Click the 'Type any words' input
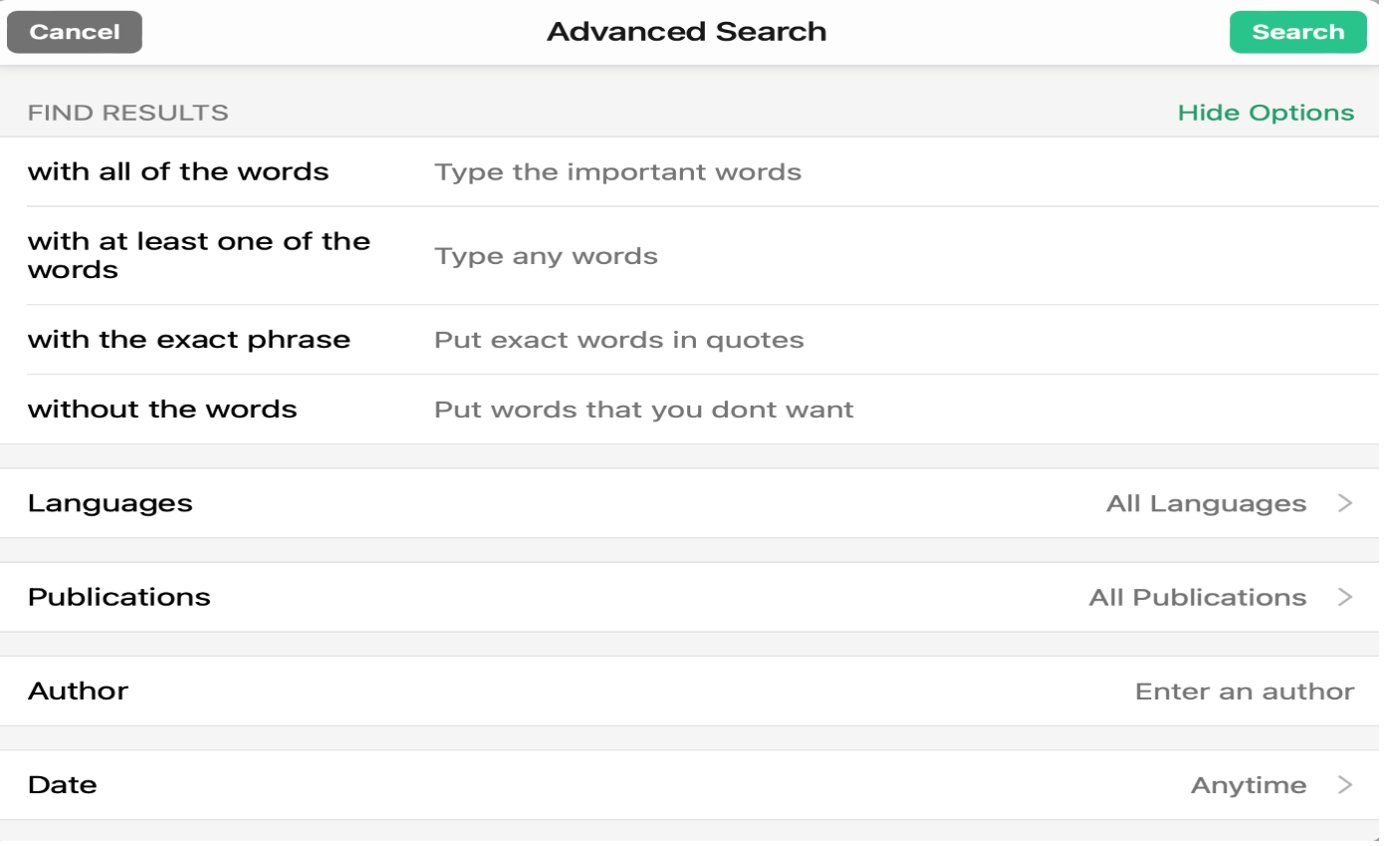The image size is (1384, 846). click(893, 256)
